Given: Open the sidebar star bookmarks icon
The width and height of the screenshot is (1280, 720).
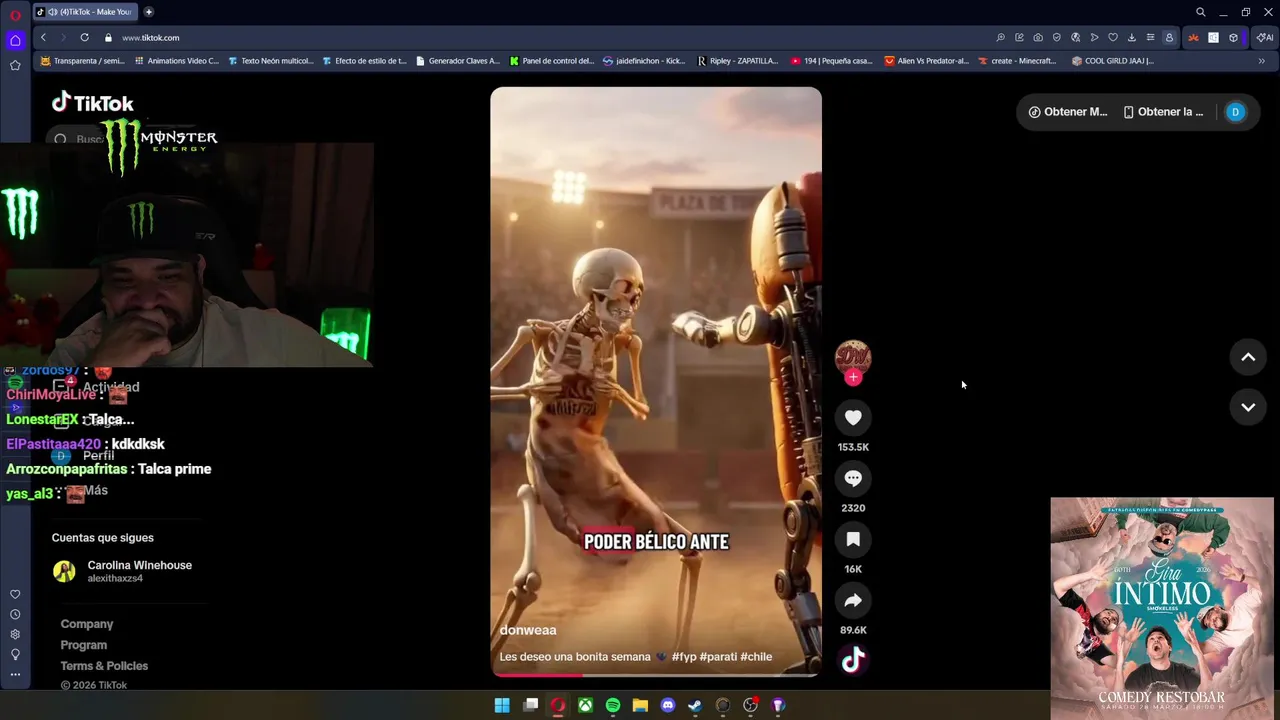Looking at the screenshot, I should click(15, 65).
